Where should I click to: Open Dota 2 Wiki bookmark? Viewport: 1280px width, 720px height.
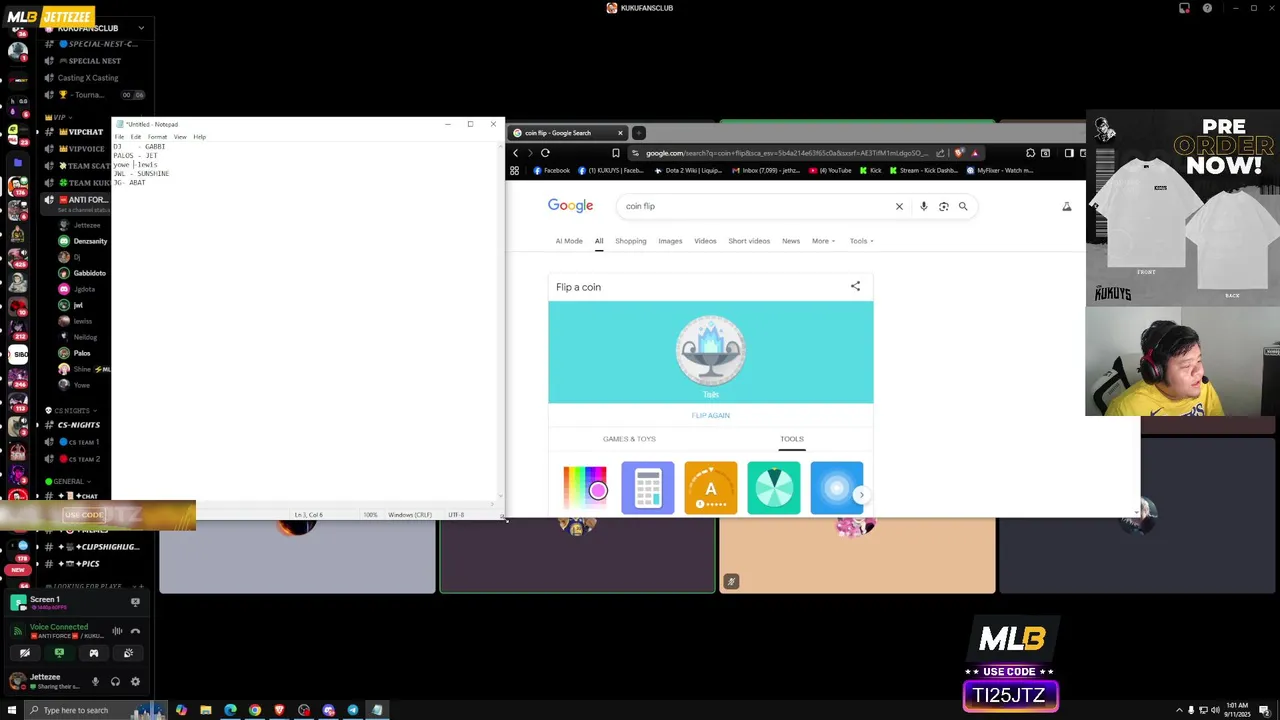coord(688,171)
